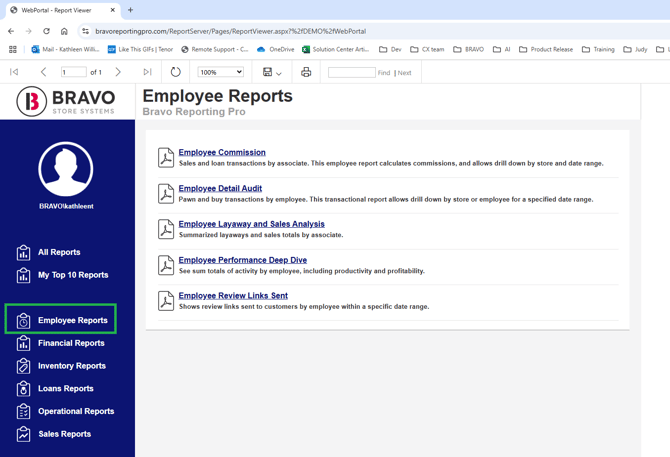Image resolution: width=670 pixels, height=457 pixels.
Task: Click the Inventory Reports tag clipboard icon
Action: click(24, 366)
